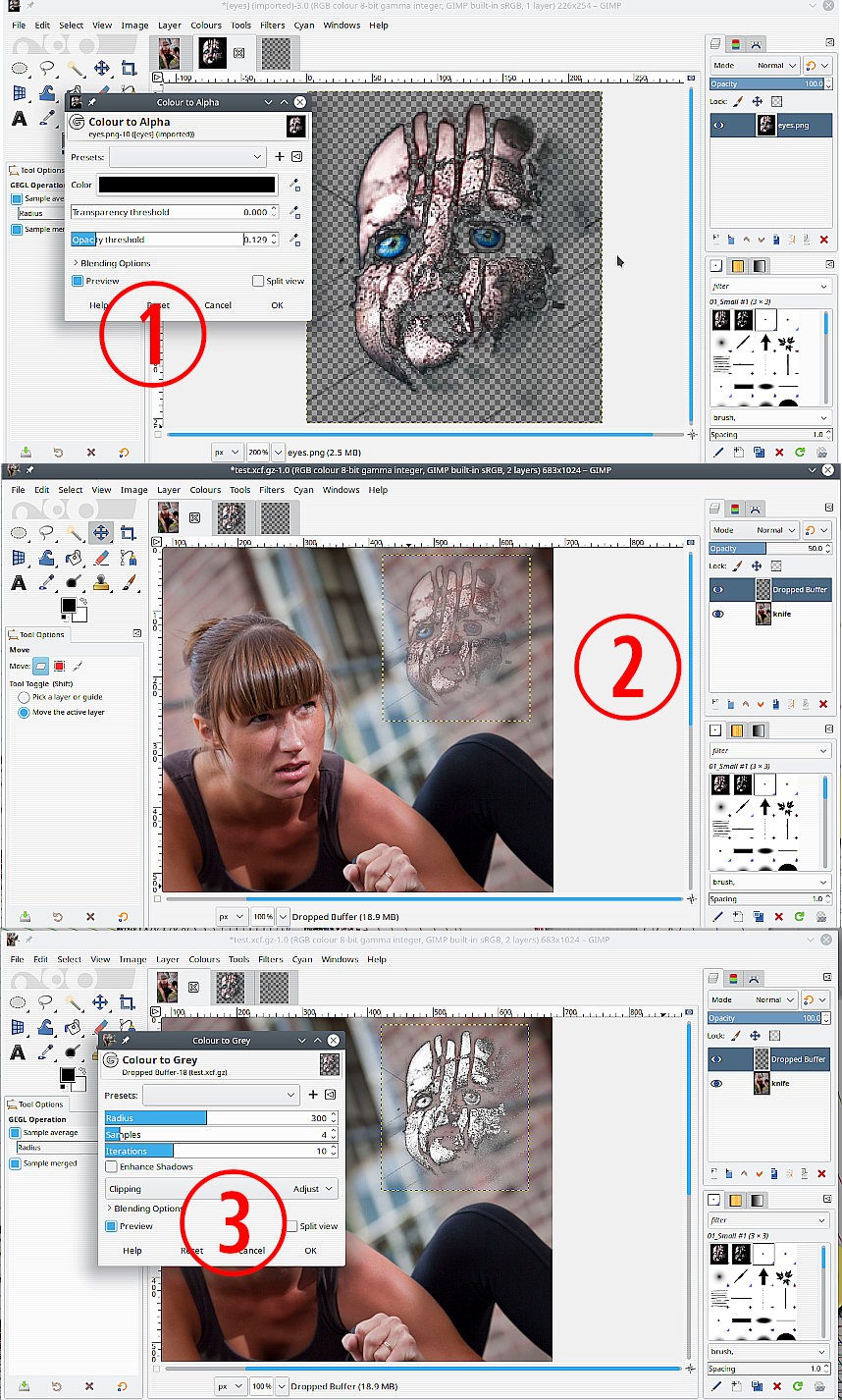Cancel the Colour to Alpha dialog

pyautogui.click(x=217, y=305)
